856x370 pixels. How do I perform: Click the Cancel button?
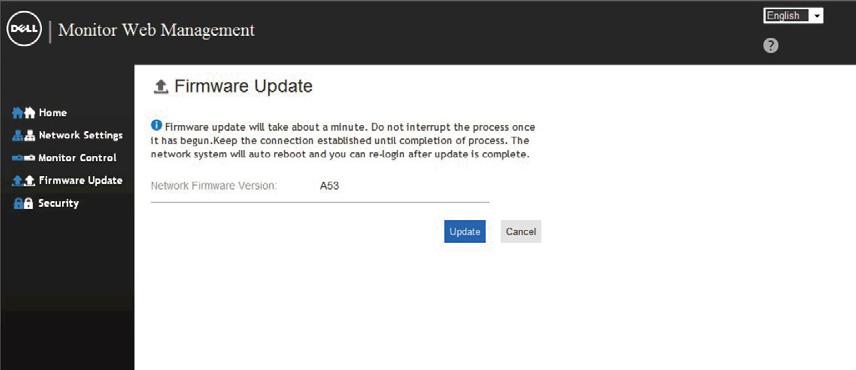click(521, 231)
